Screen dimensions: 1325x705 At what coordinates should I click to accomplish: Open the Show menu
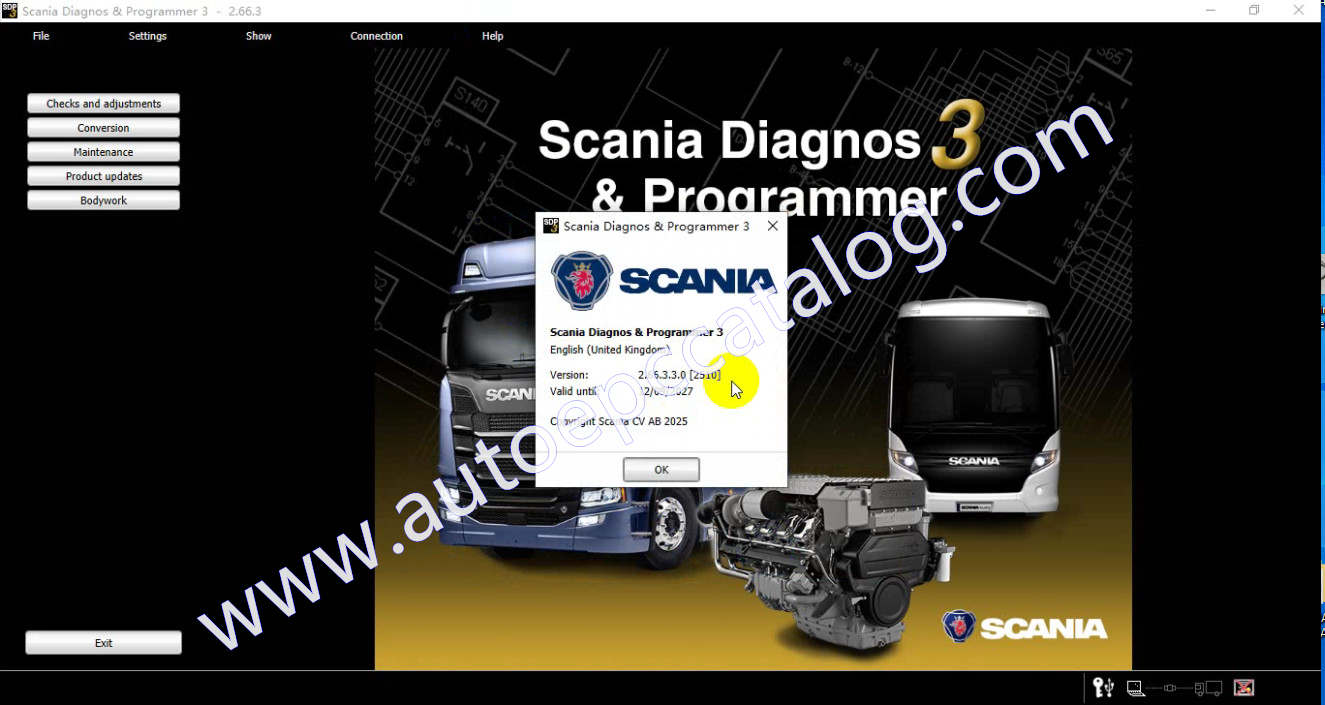coord(259,36)
